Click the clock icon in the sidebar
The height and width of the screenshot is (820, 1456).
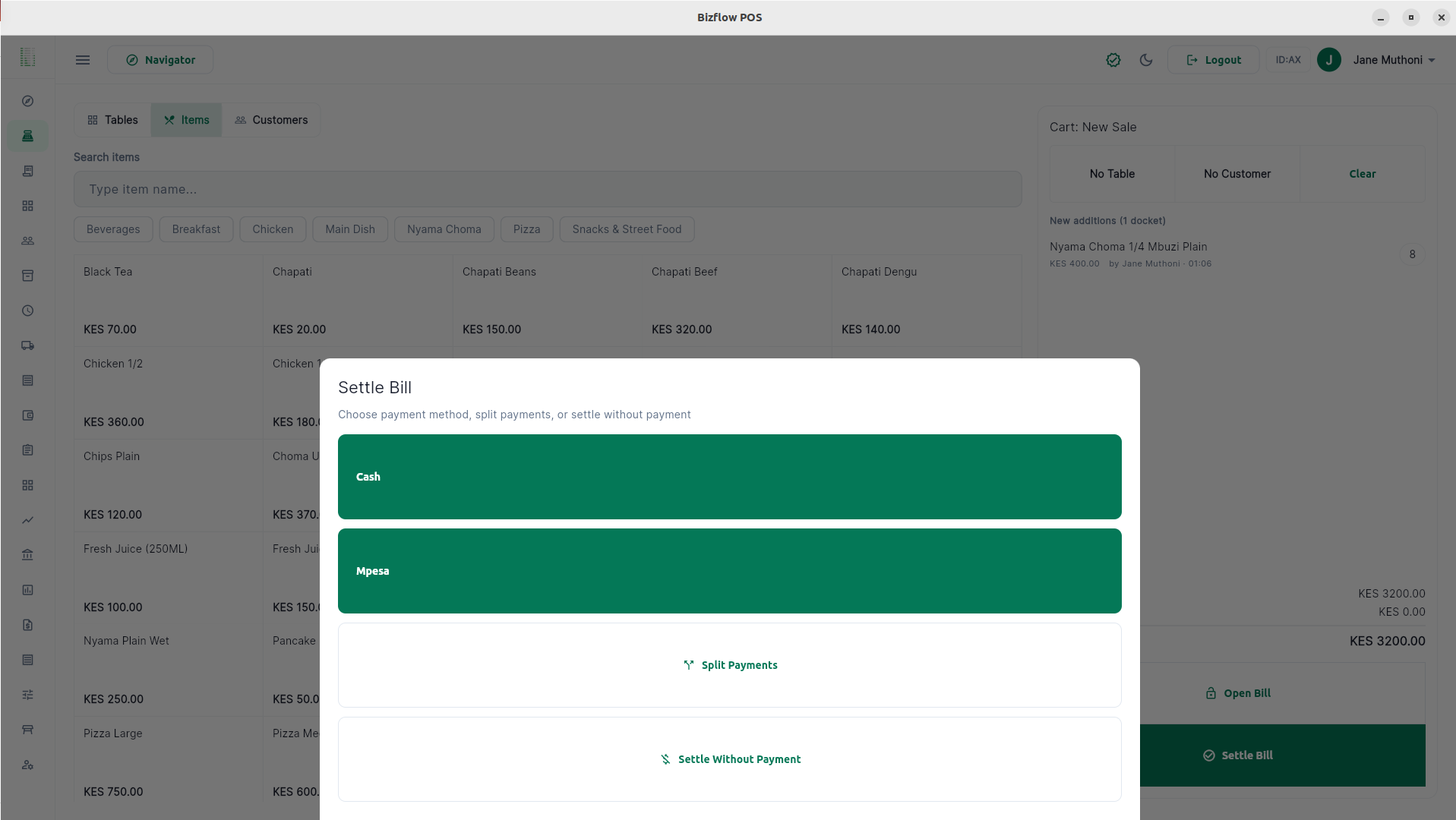[x=28, y=311]
